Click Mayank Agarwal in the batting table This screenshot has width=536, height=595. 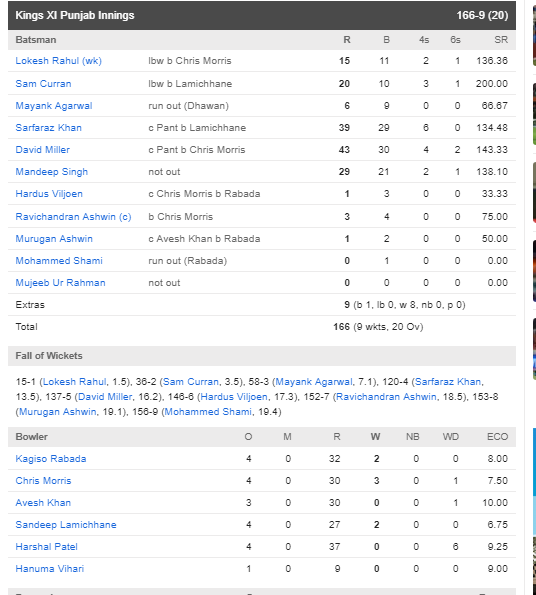(x=54, y=105)
